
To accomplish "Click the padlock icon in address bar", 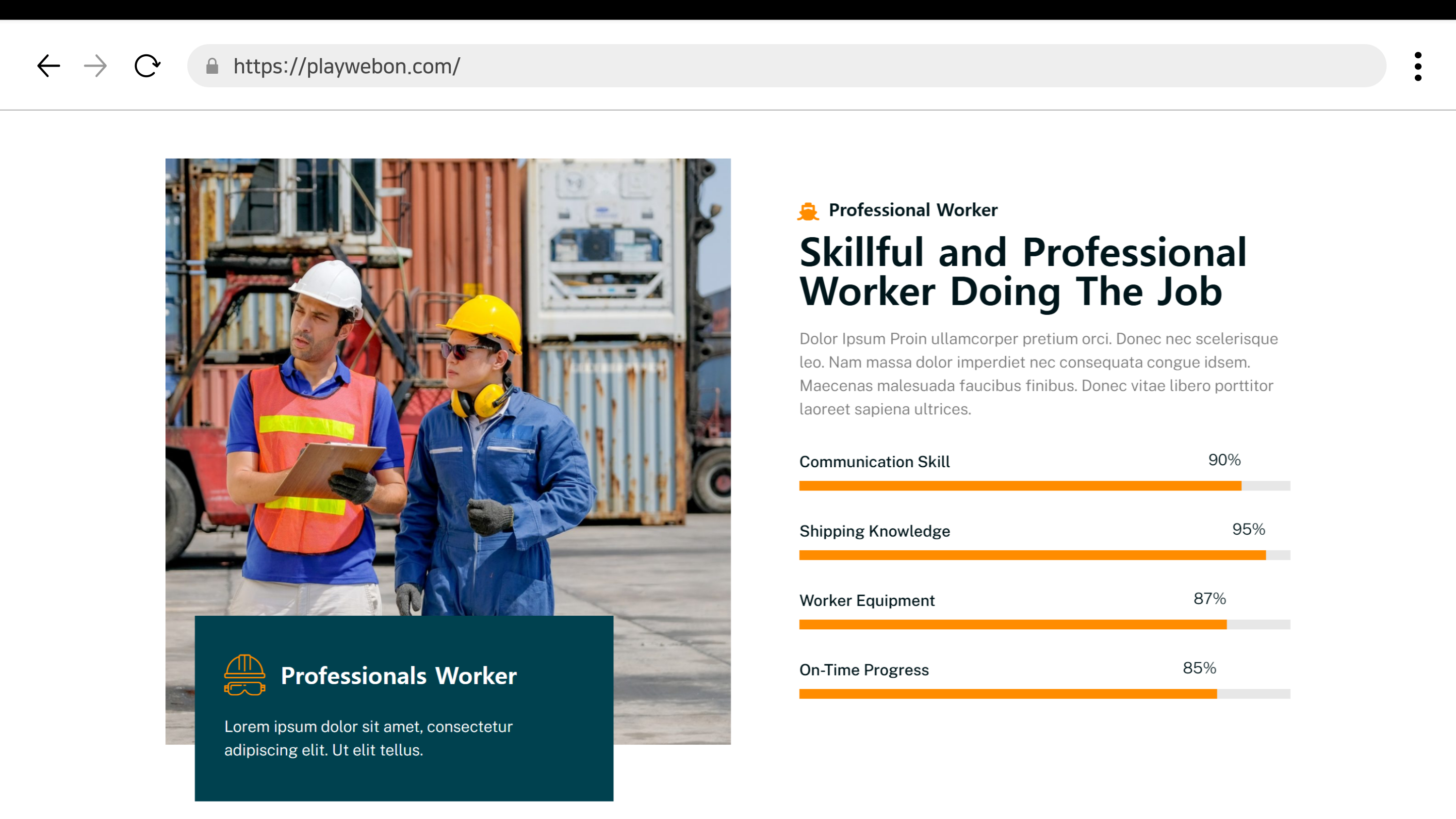I will click(212, 66).
